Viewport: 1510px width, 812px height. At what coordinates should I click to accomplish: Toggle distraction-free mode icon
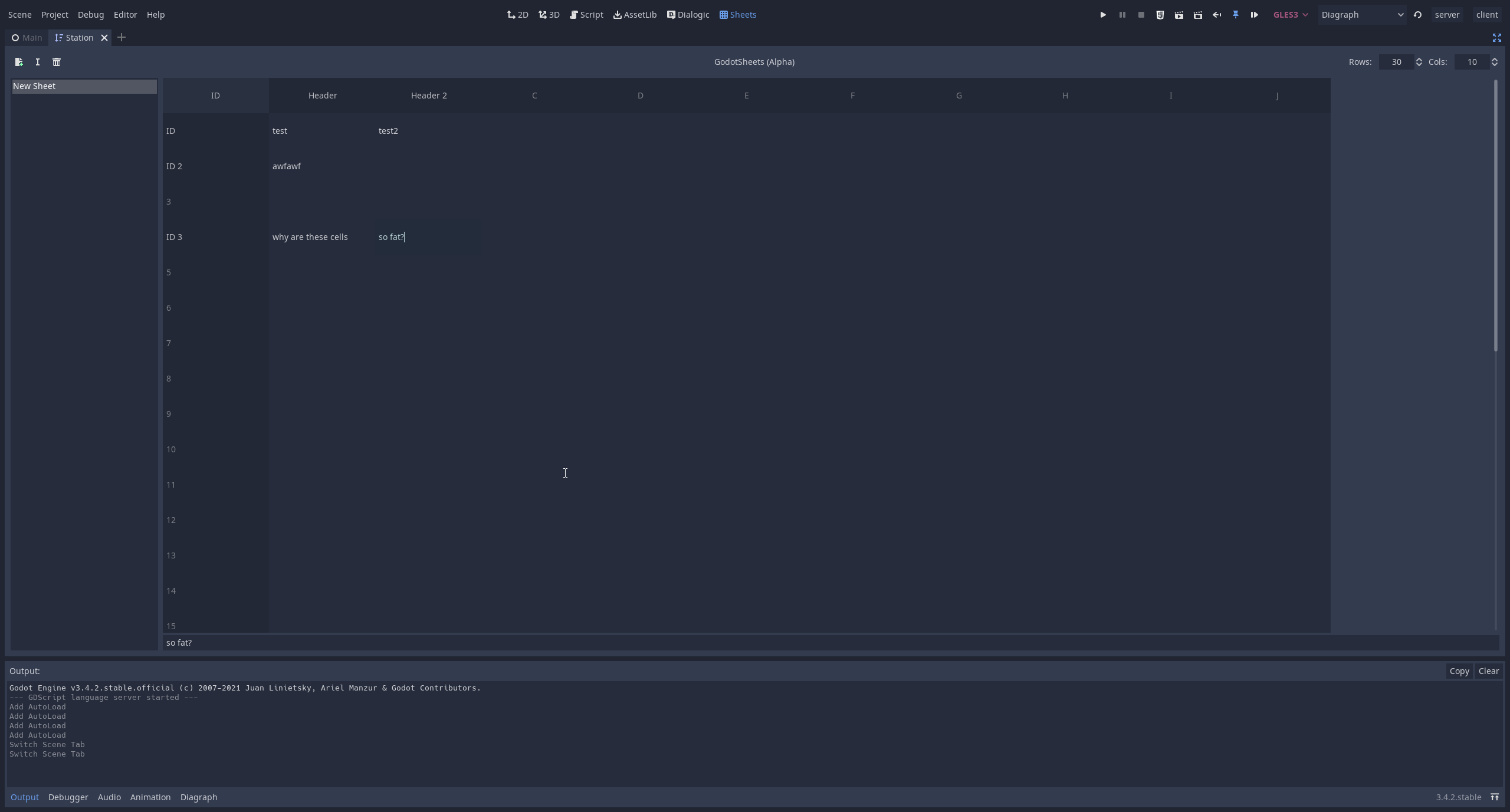click(1496, 38)
